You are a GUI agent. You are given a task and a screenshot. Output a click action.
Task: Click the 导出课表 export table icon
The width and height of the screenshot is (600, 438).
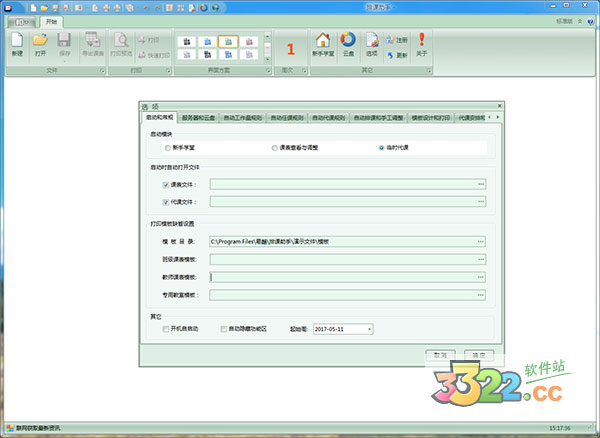point(93,45)
